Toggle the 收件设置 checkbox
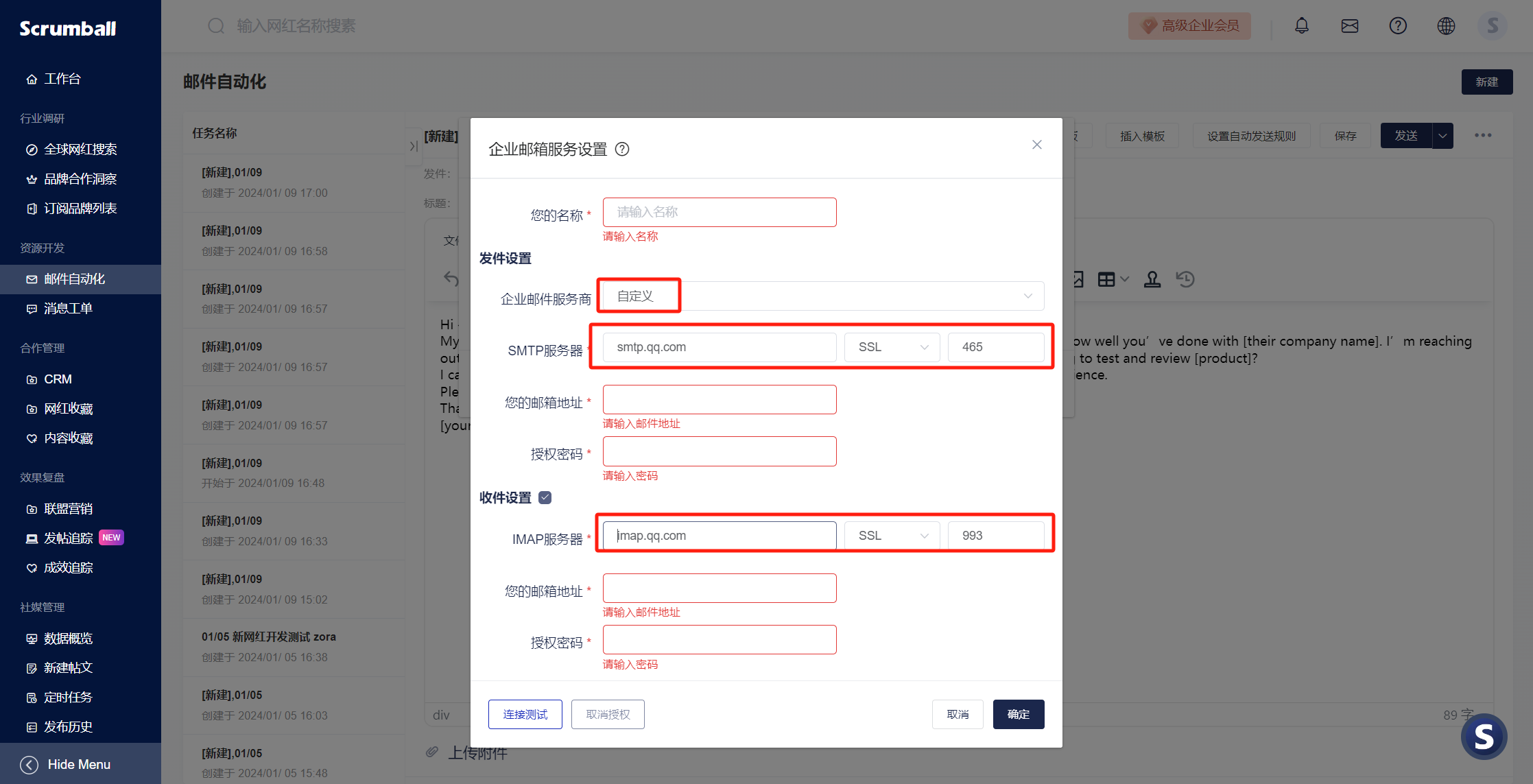This screenshot has height=784, width=1533. (545, 497)
